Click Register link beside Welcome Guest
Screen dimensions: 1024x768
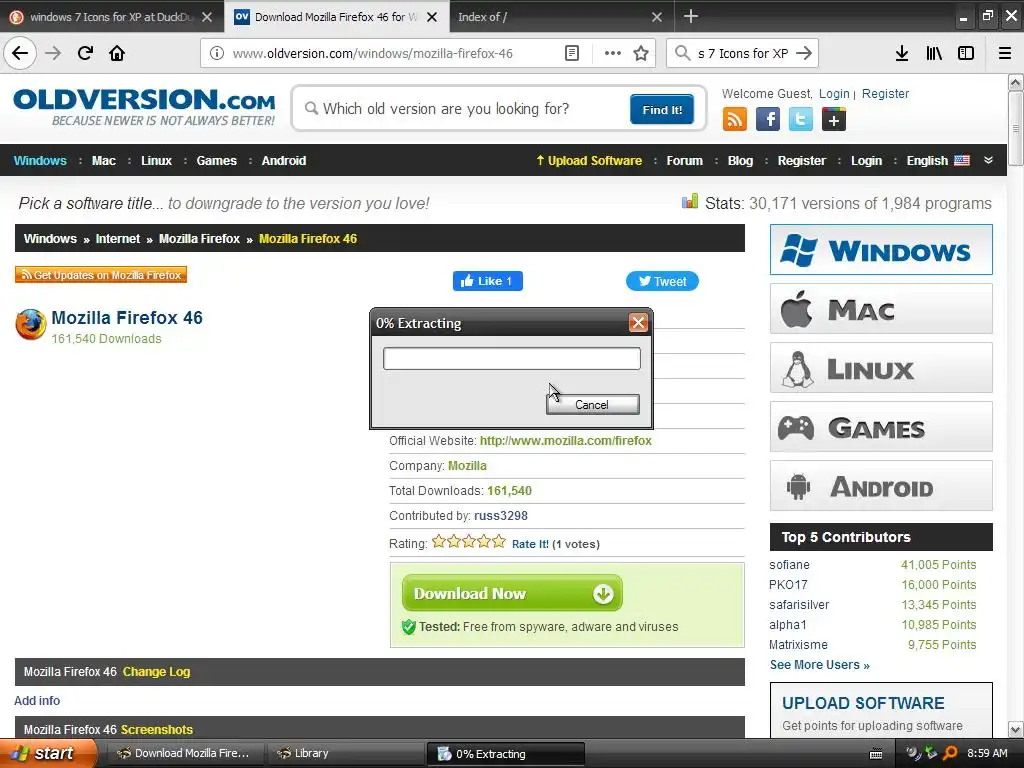click(x=885, y=93)
